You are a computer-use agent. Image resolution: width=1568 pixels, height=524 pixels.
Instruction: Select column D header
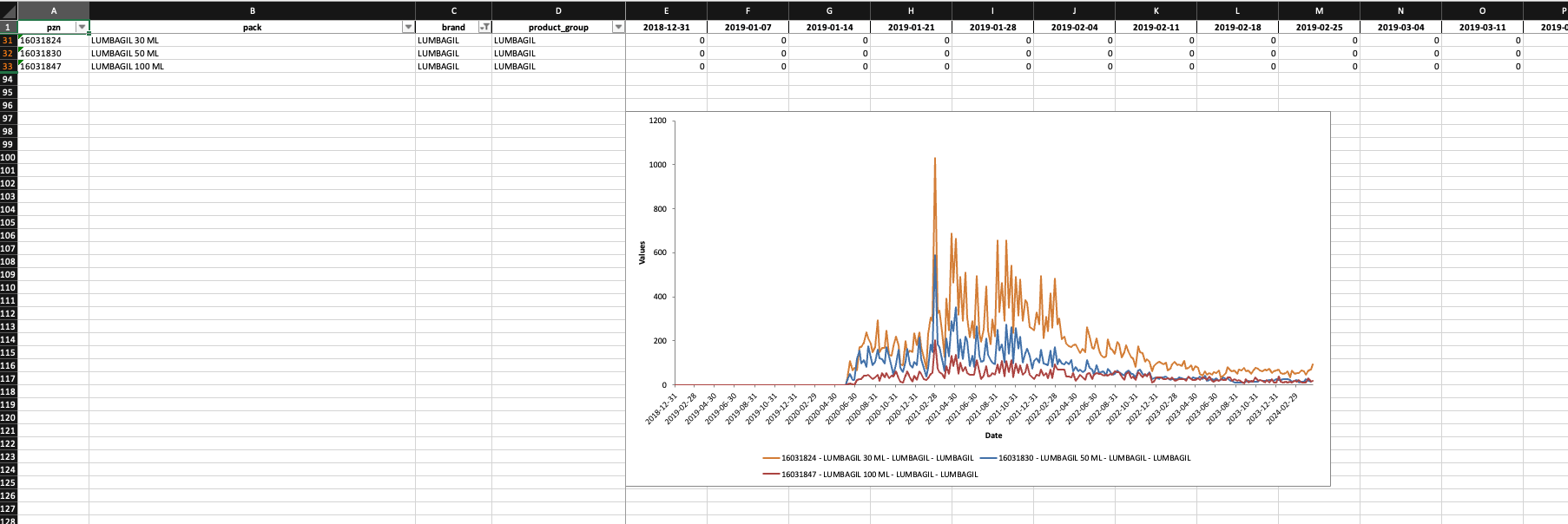tap(558, 11)
